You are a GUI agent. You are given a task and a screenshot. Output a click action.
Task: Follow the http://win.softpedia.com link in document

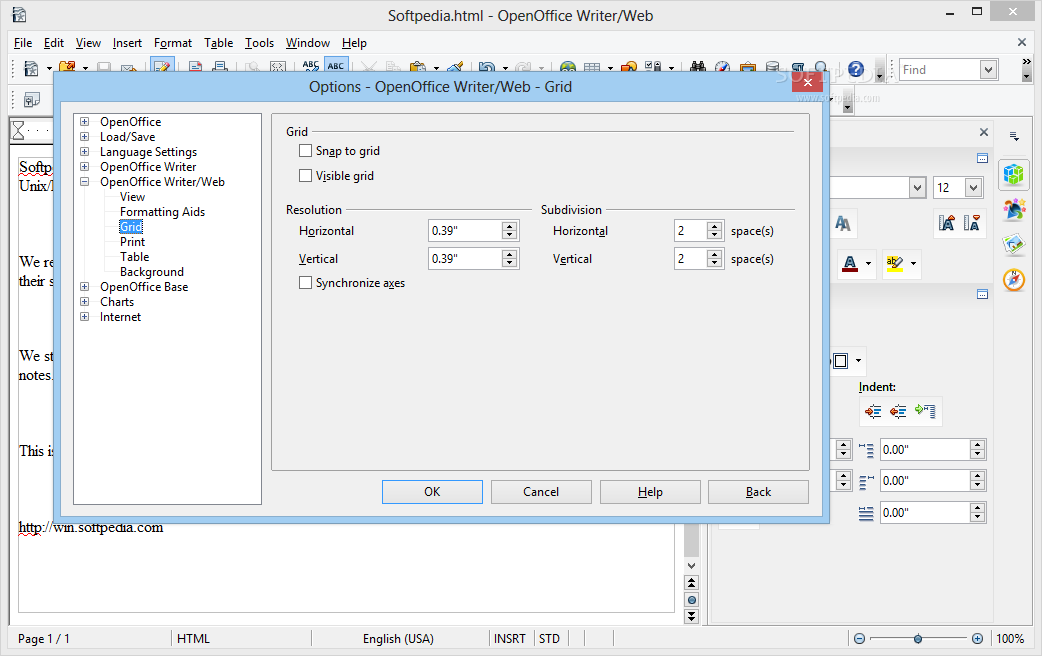91,528
